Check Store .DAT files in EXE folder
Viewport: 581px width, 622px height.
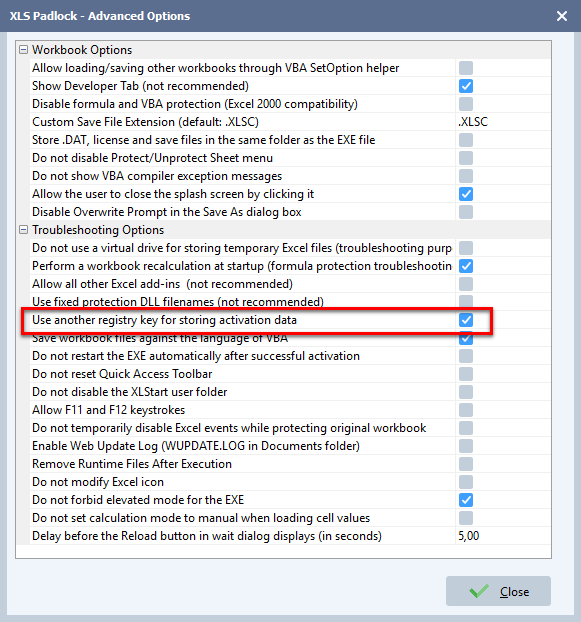466,140
